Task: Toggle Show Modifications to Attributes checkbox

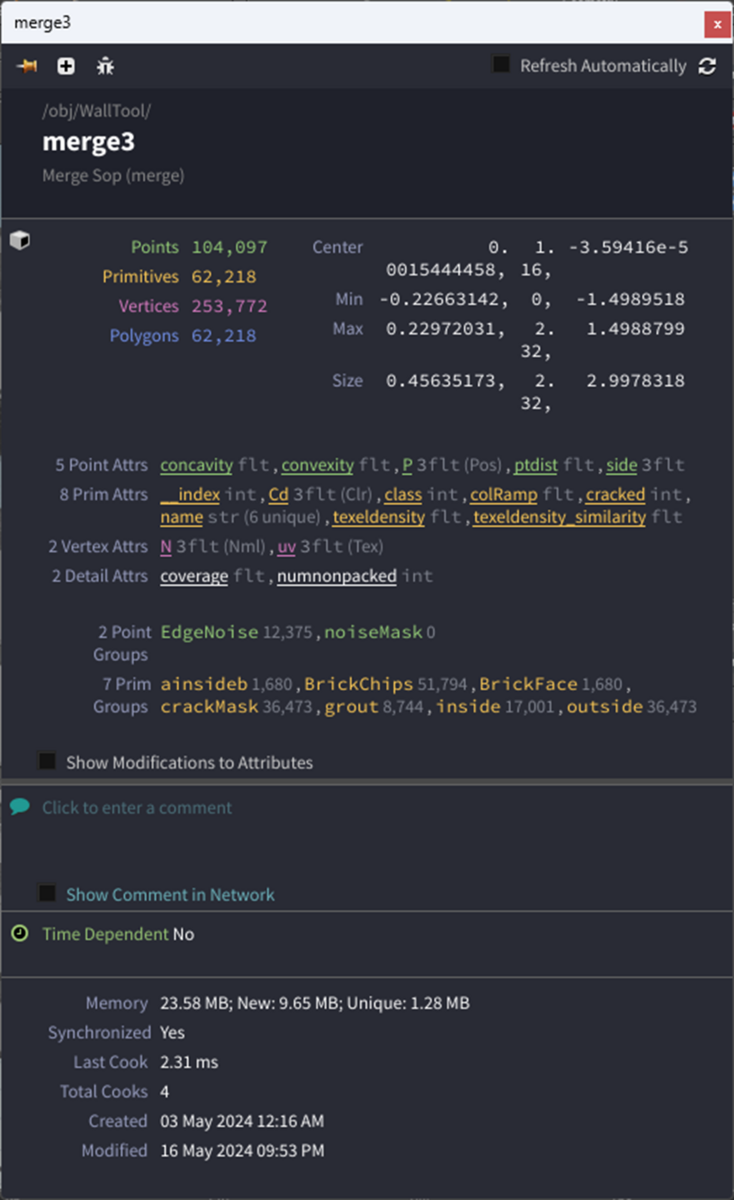Action: [x=47, y=762]
